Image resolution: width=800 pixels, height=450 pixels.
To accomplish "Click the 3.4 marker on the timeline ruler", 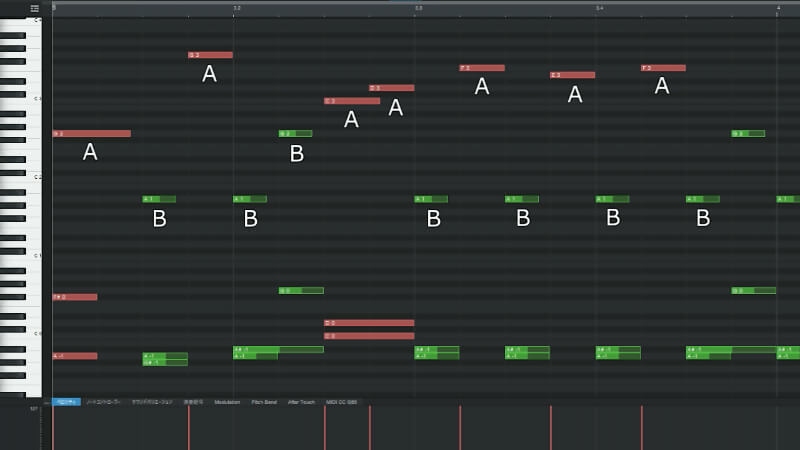I will (x=599, y=8).
